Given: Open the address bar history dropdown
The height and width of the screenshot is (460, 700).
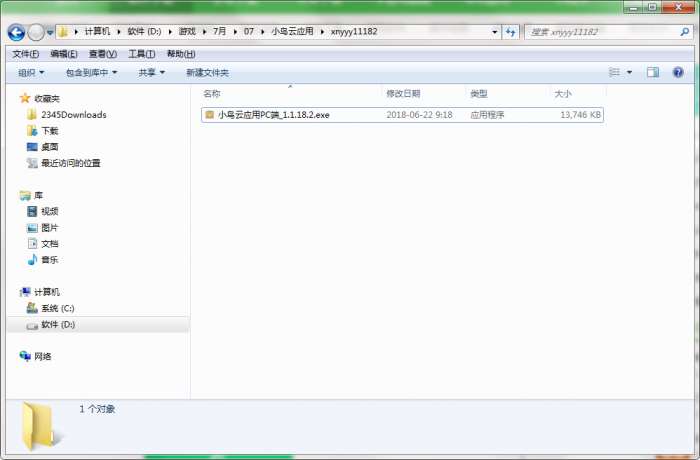Looking at the screenshot, I should pyautogui.click(x=494, y=32).
